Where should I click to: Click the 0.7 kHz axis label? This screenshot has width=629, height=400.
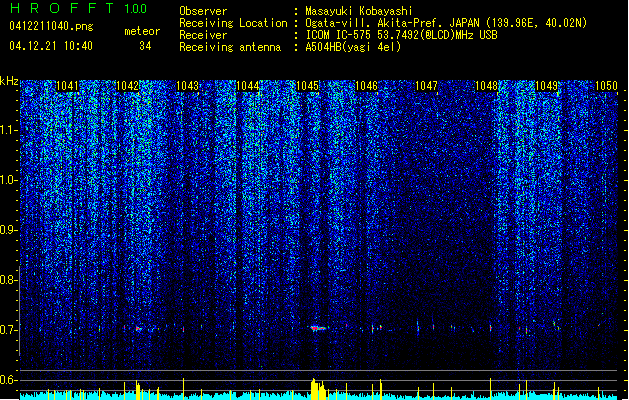(x=9, y=330)
